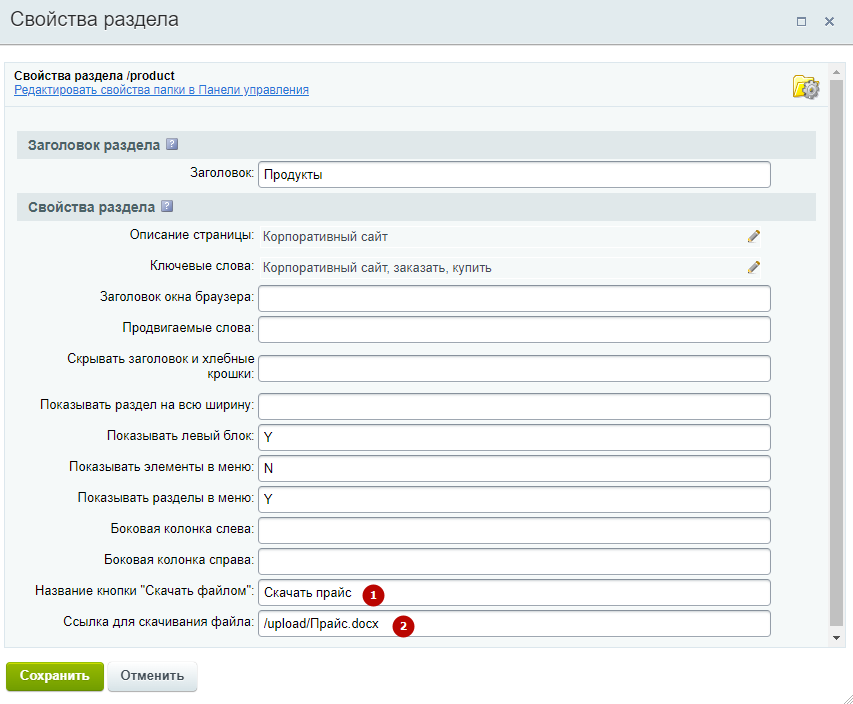Cancel with the Отменить button

pos(152,676)
